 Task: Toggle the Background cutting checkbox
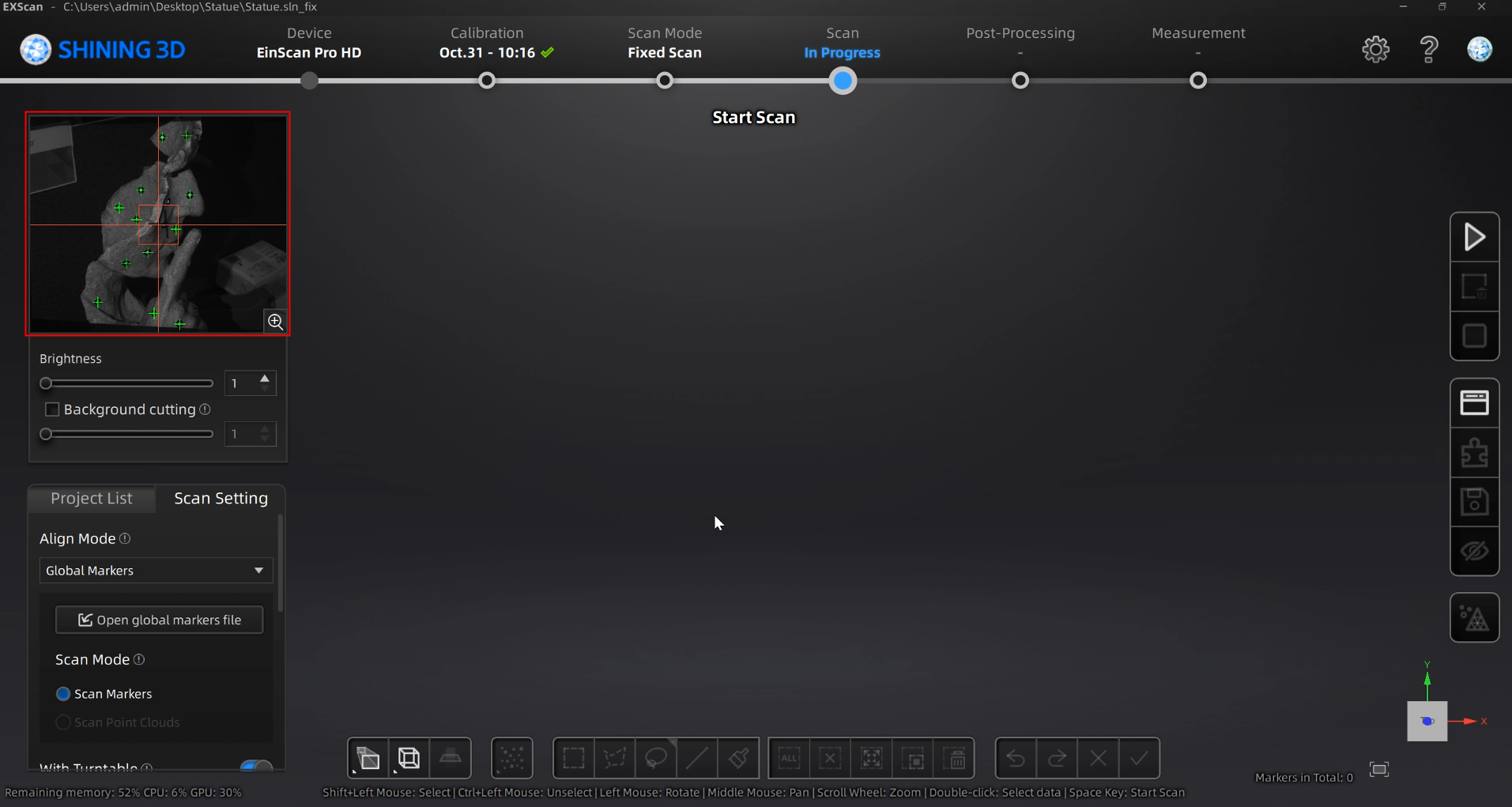[52, 409]
